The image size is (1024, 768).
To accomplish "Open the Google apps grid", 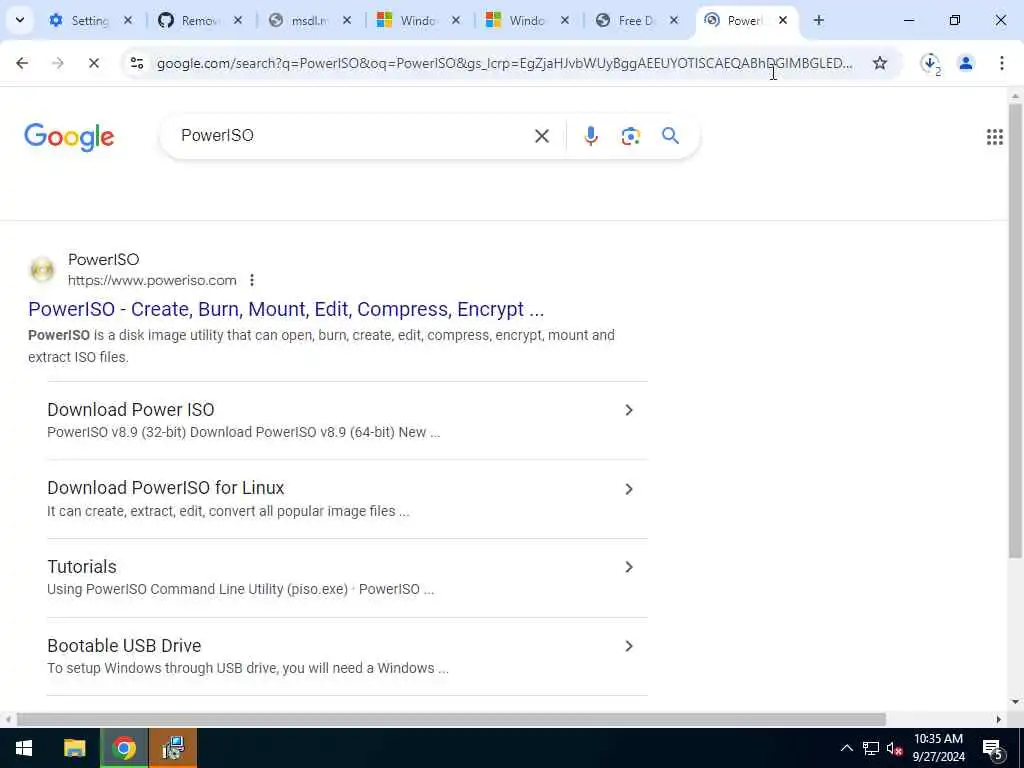I will pyautogui.click(x=995, y=136).
